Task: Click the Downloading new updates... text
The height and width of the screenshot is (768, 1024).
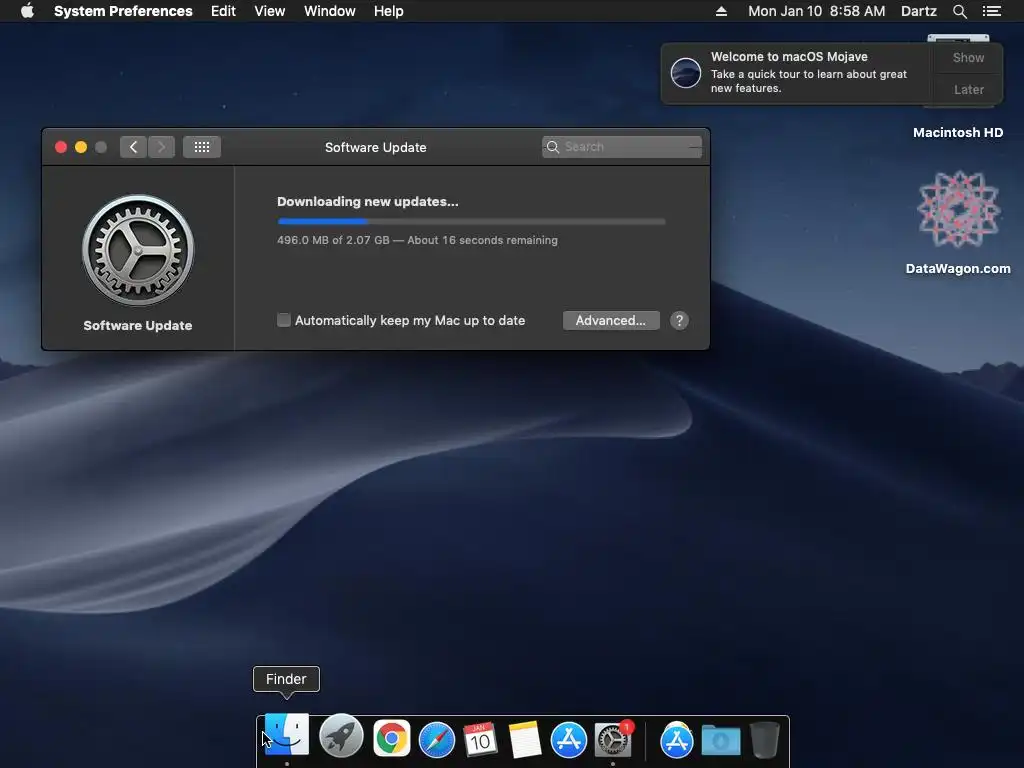Action: [x=368, y=201]
